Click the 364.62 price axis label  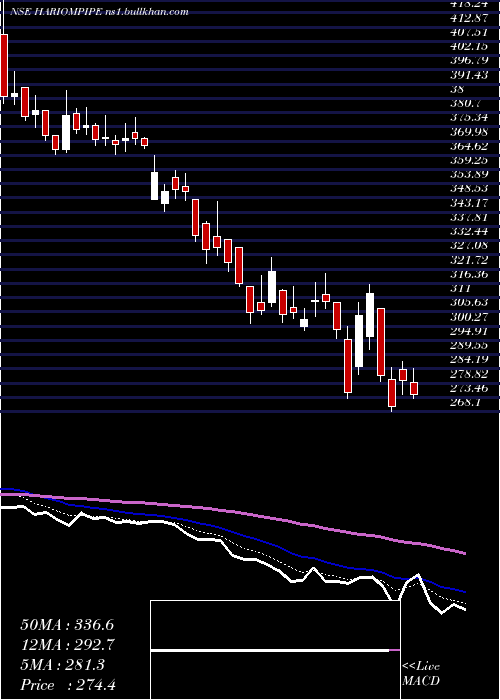471,146
